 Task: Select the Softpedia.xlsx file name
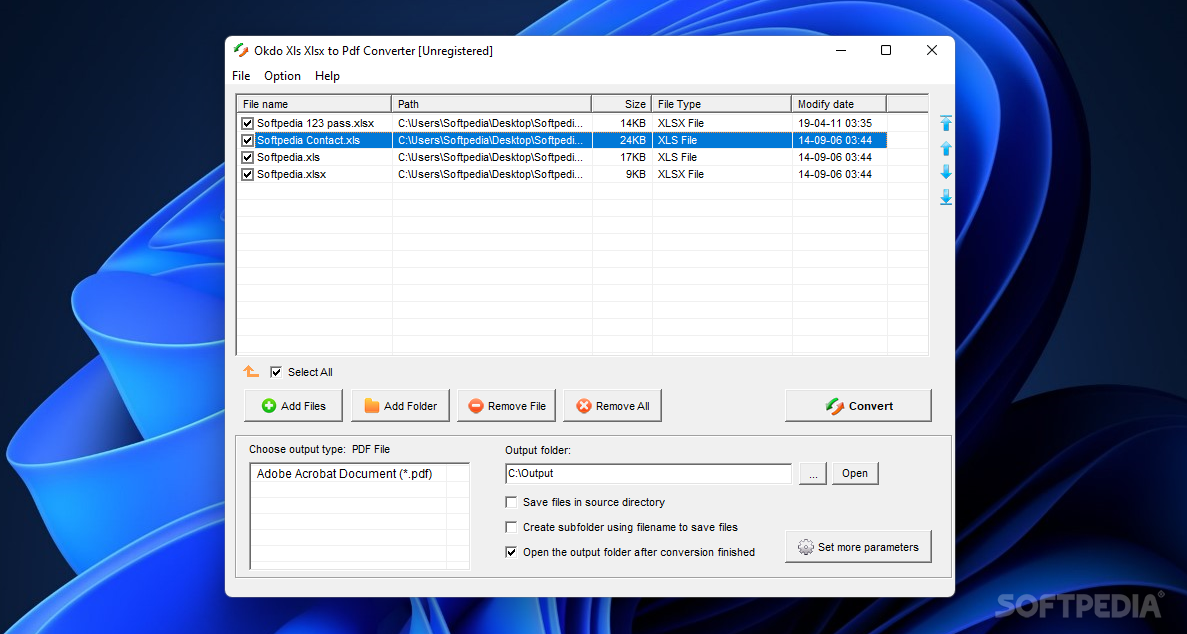point(291,174)
